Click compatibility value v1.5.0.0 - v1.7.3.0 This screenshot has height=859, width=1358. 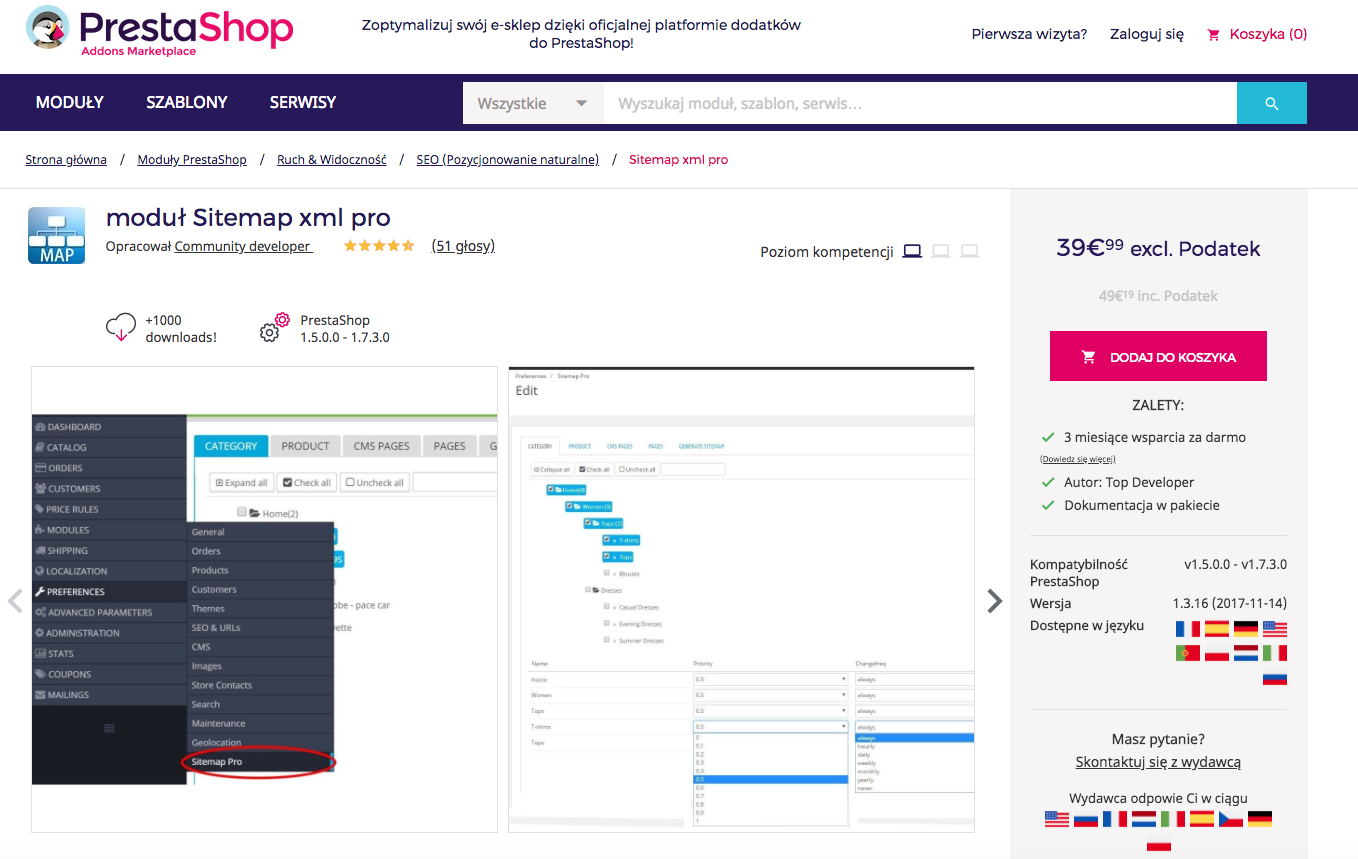1236,565
